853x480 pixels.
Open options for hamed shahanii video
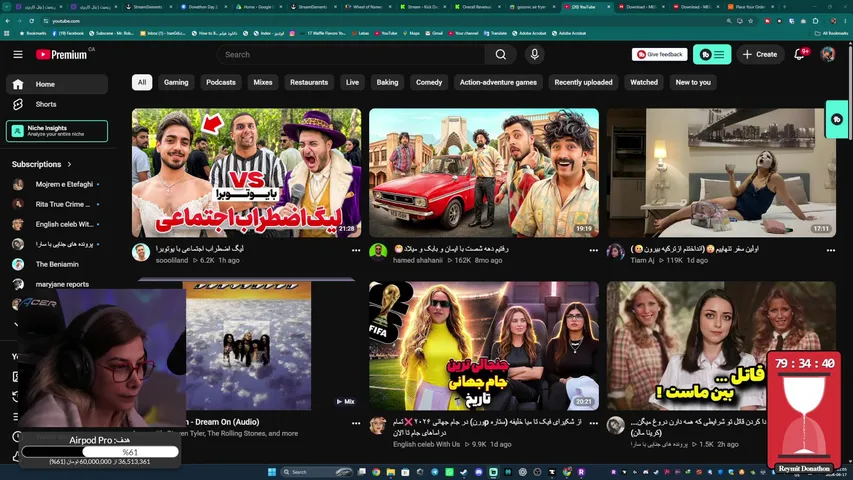594,250
